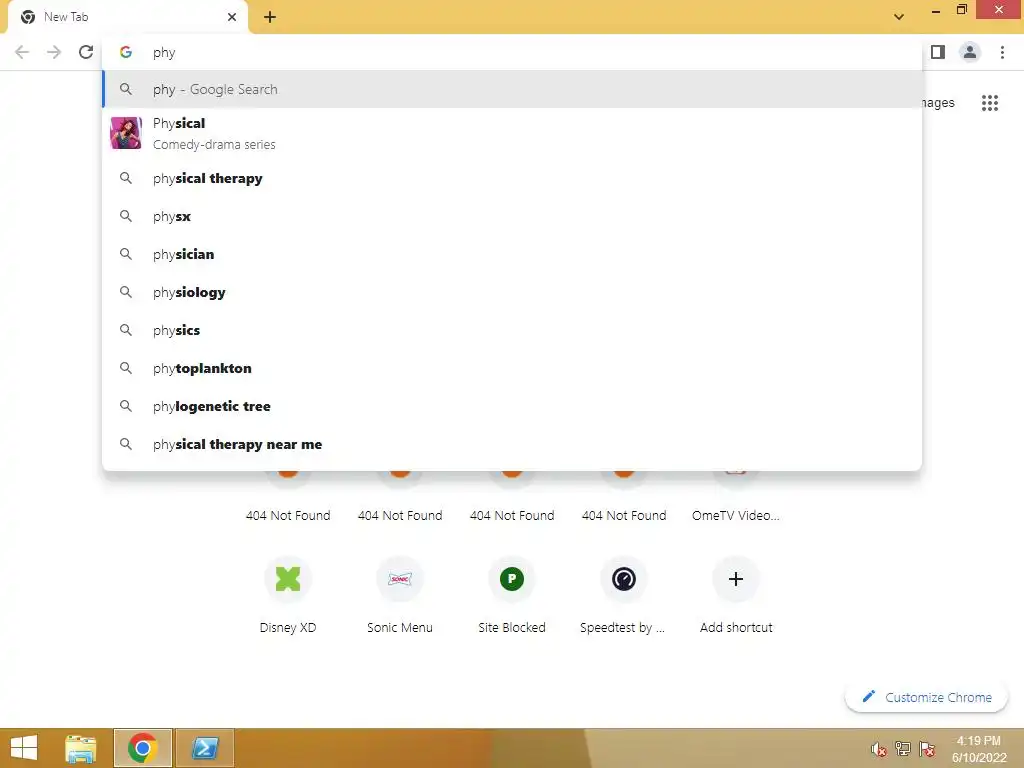Click the Add shortcut plus tile

click(736, 579)
